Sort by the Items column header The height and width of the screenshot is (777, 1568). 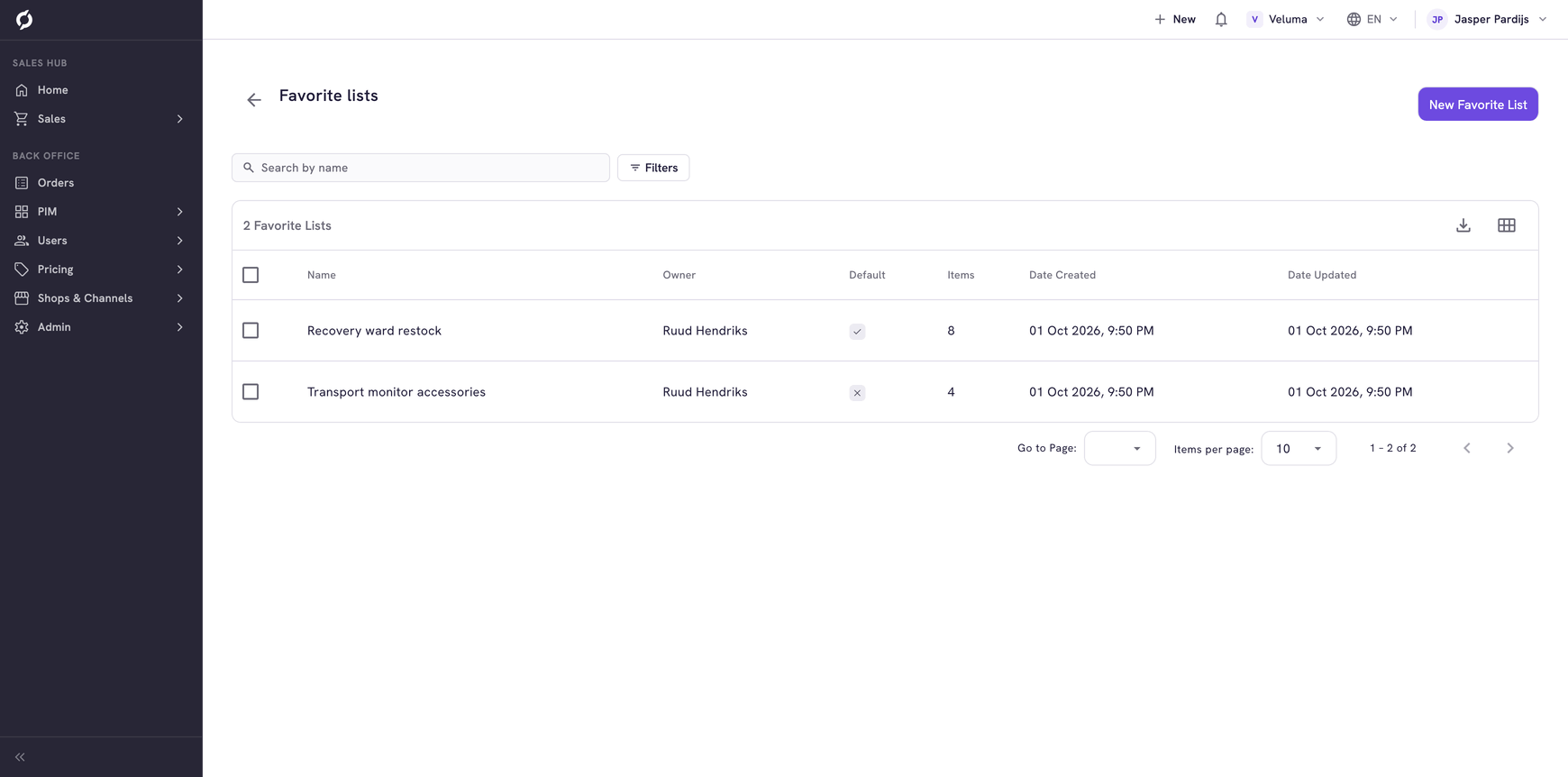click(961, 275)
